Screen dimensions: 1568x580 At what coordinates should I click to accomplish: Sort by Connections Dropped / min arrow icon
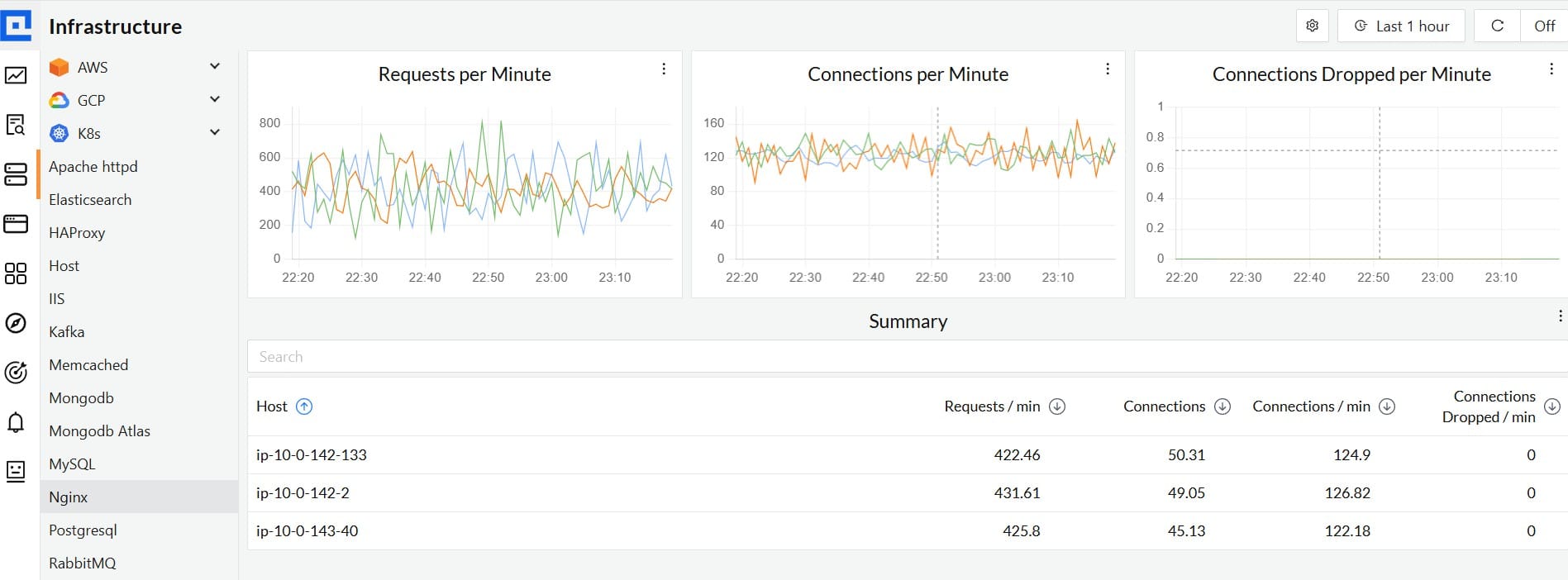[x=1552, y=406]
